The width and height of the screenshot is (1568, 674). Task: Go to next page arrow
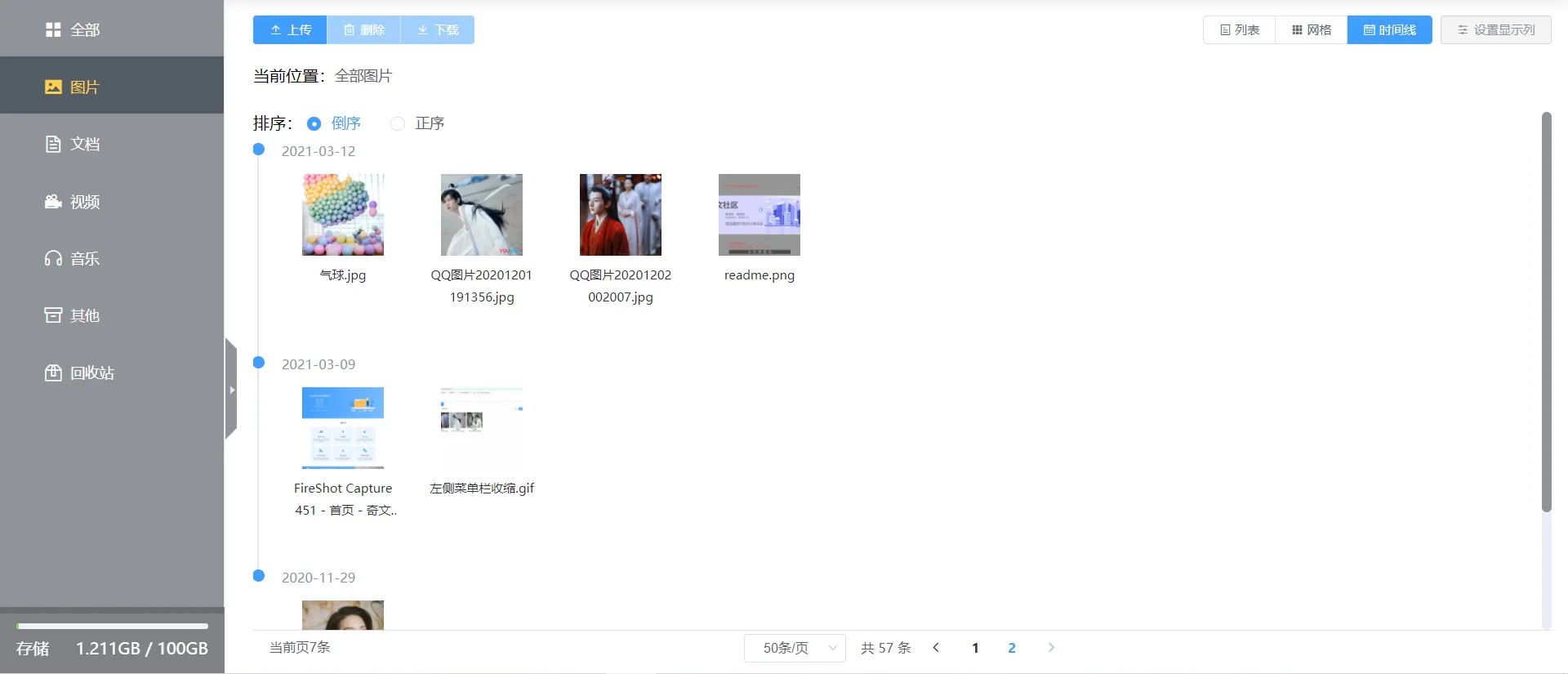pyautogui.click(x=1051, y=647)
